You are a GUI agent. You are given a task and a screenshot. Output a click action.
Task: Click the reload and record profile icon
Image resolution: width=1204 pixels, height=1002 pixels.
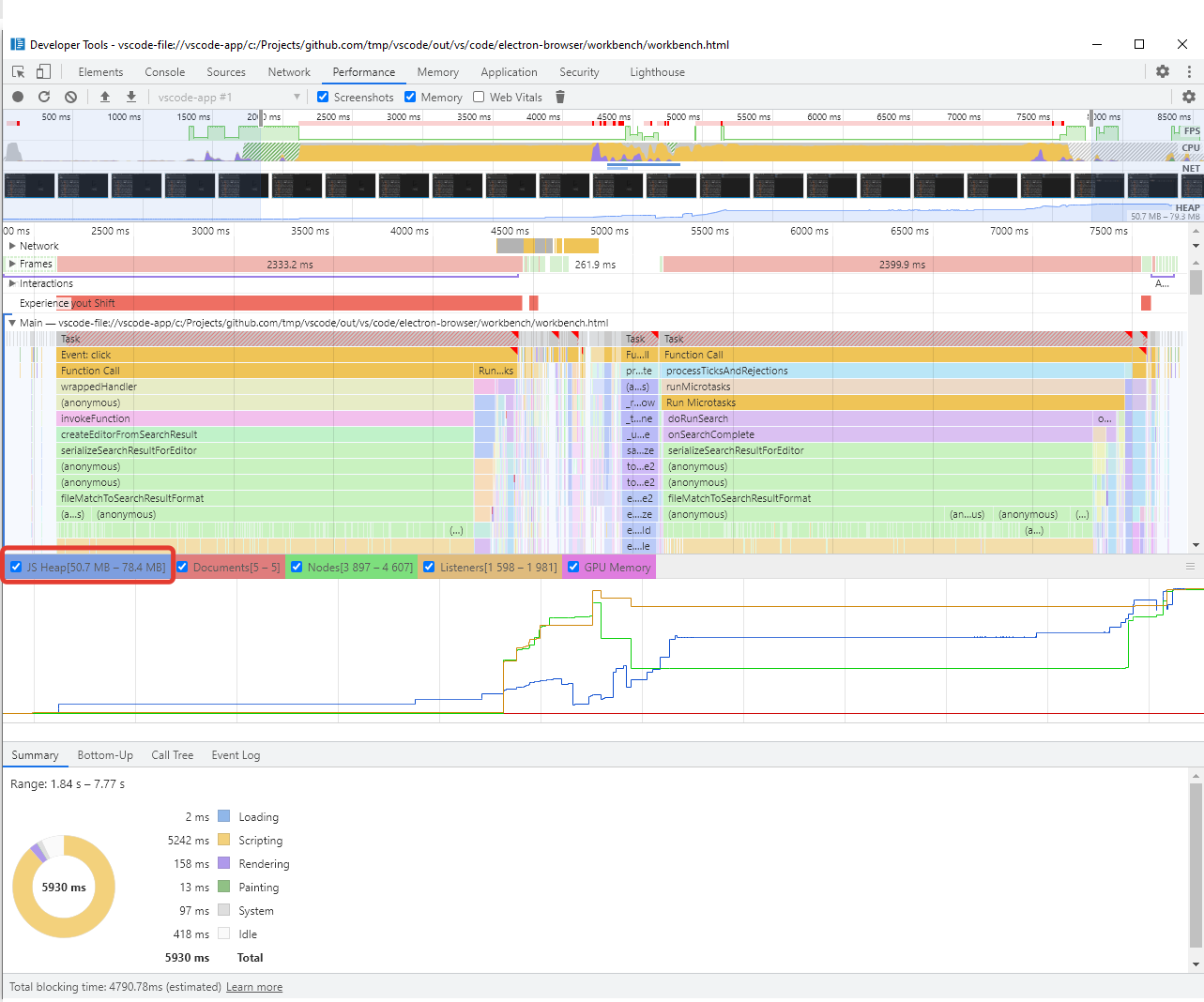tap(44, 97)
